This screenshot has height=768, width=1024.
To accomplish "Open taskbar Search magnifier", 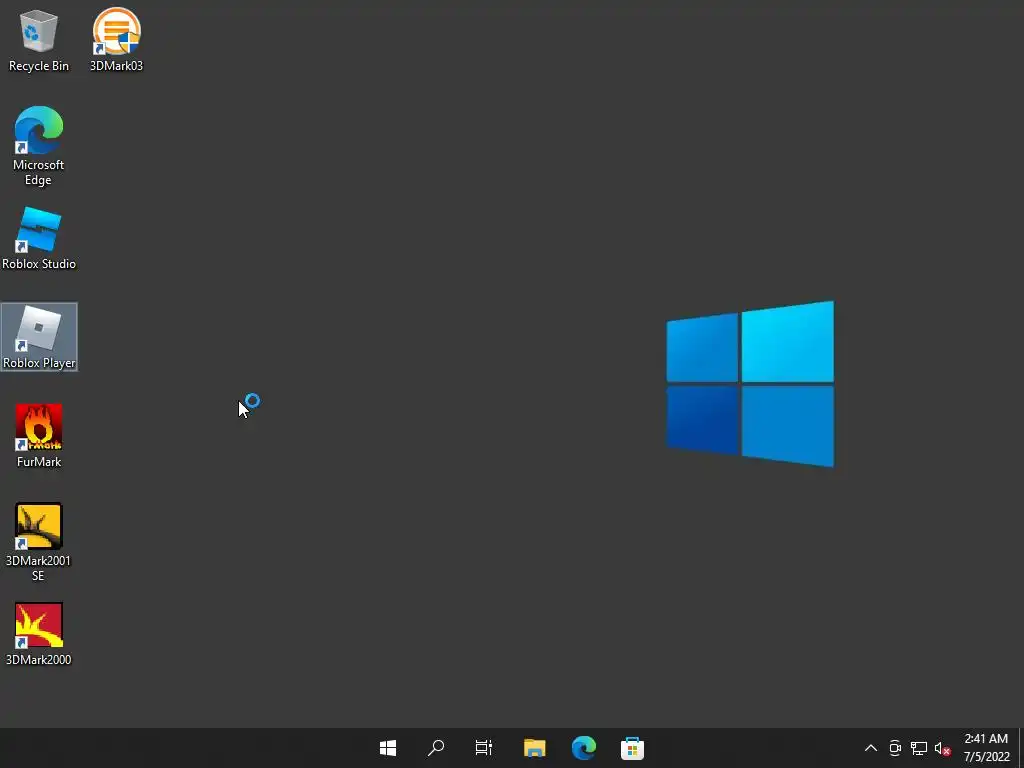I will click(x=436, y=748).
